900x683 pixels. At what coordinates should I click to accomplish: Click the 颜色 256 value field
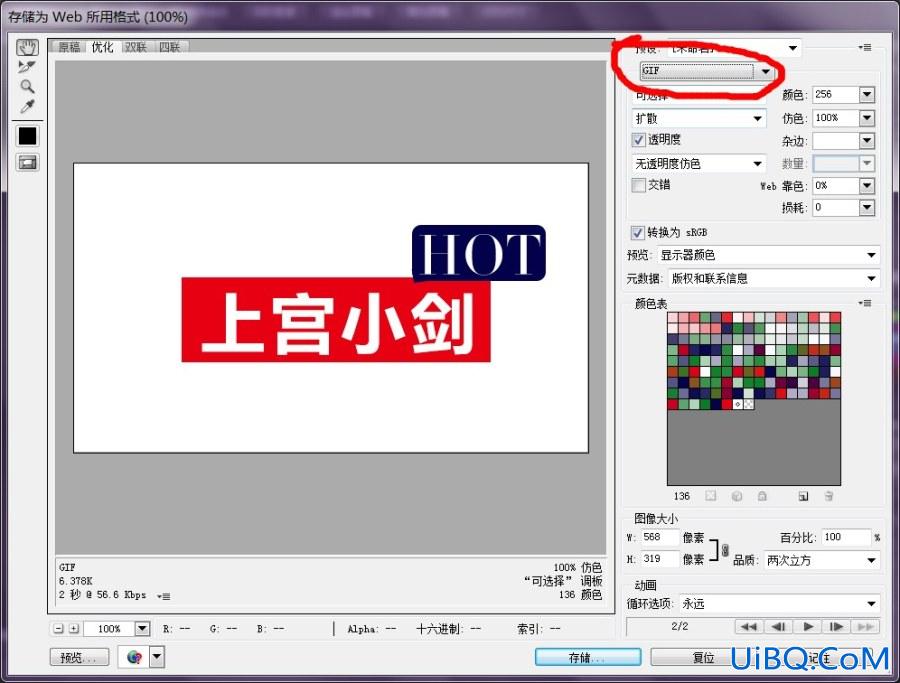coord(836,94)
